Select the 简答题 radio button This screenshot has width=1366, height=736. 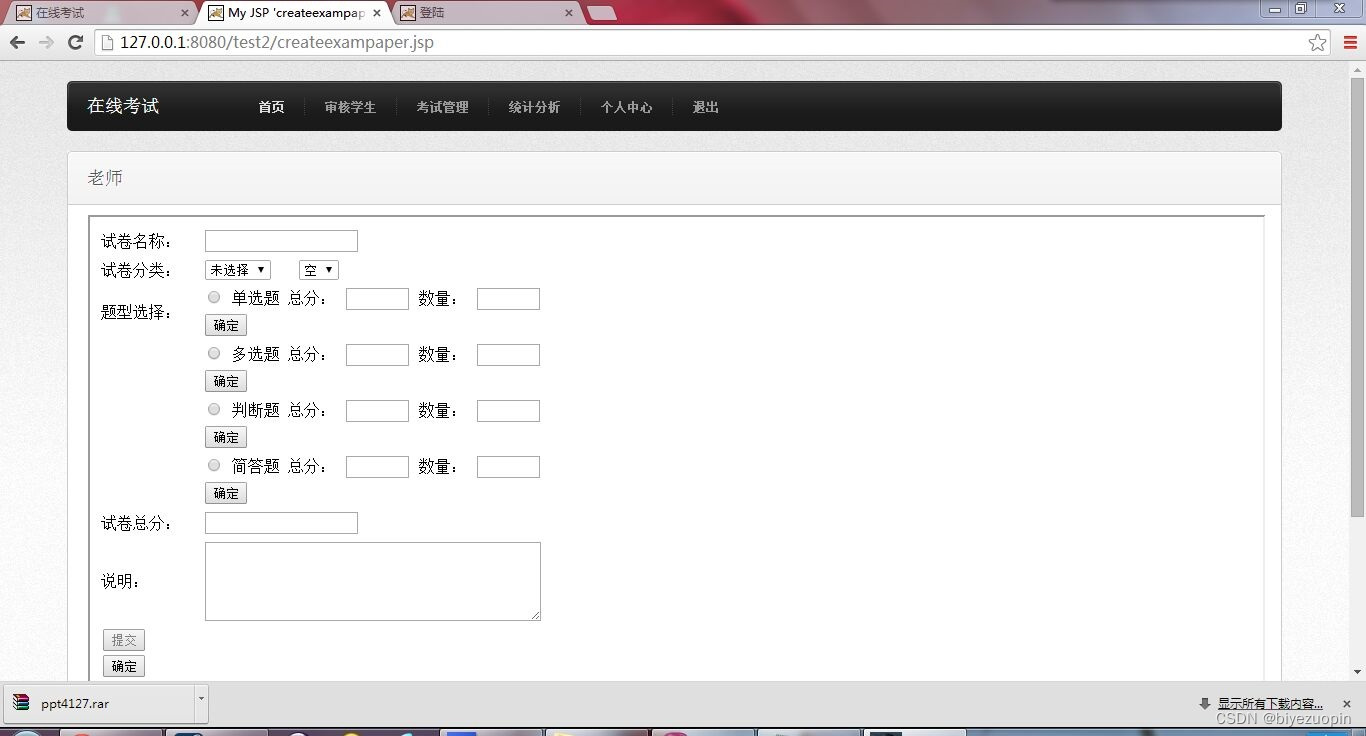(213, 464)
